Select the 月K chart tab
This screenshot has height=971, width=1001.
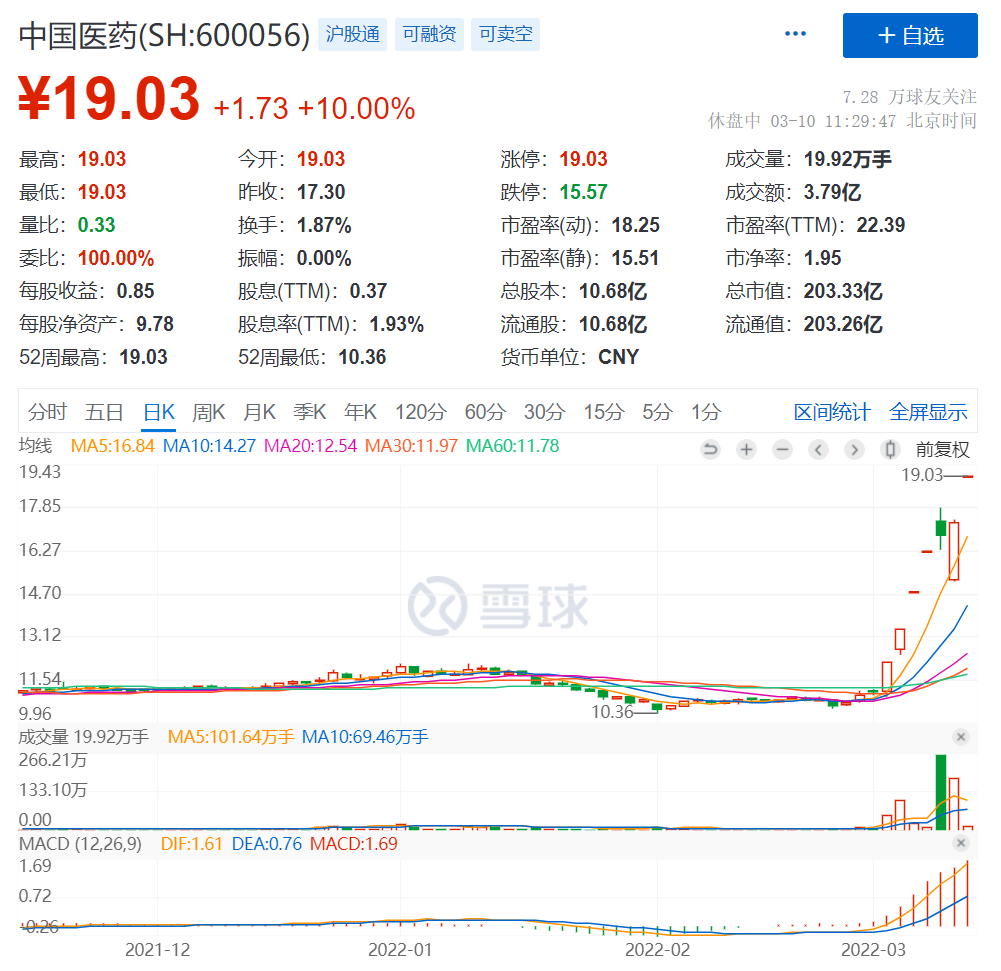pyautogui.click(x=259, y=412)
